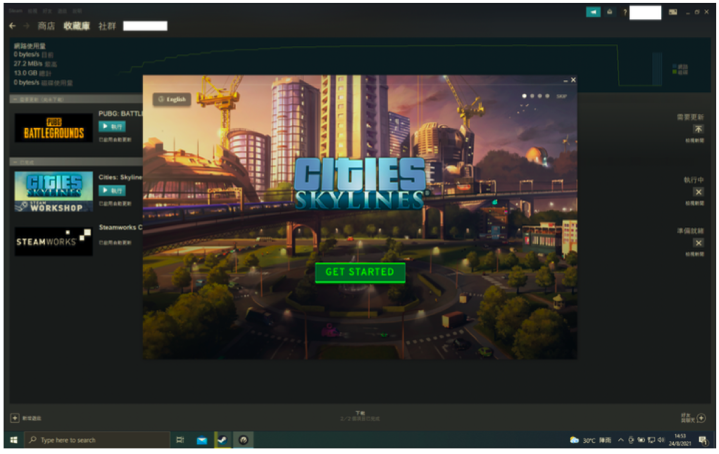The image size is (719, 454).
Task: Click the downloads status text at bottom
Action: [360, 416]
